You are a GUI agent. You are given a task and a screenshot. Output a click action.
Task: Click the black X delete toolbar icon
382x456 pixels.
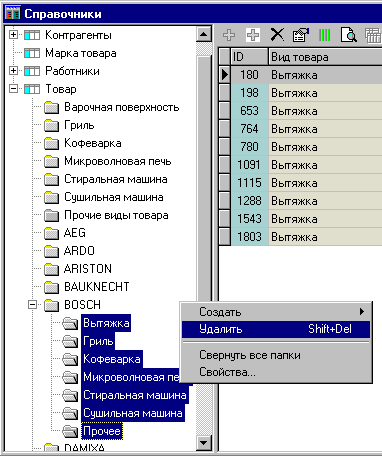click(277, 35)
